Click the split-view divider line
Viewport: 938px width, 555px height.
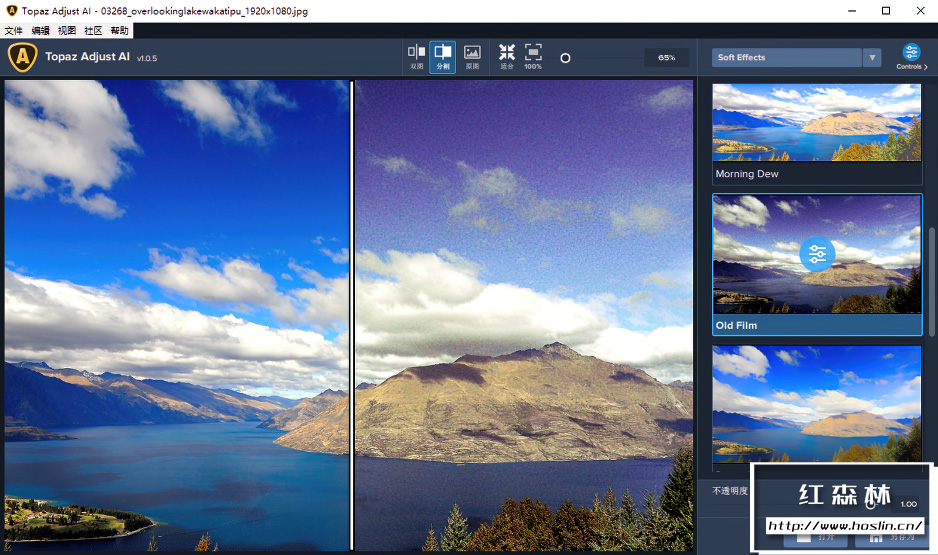352,315
